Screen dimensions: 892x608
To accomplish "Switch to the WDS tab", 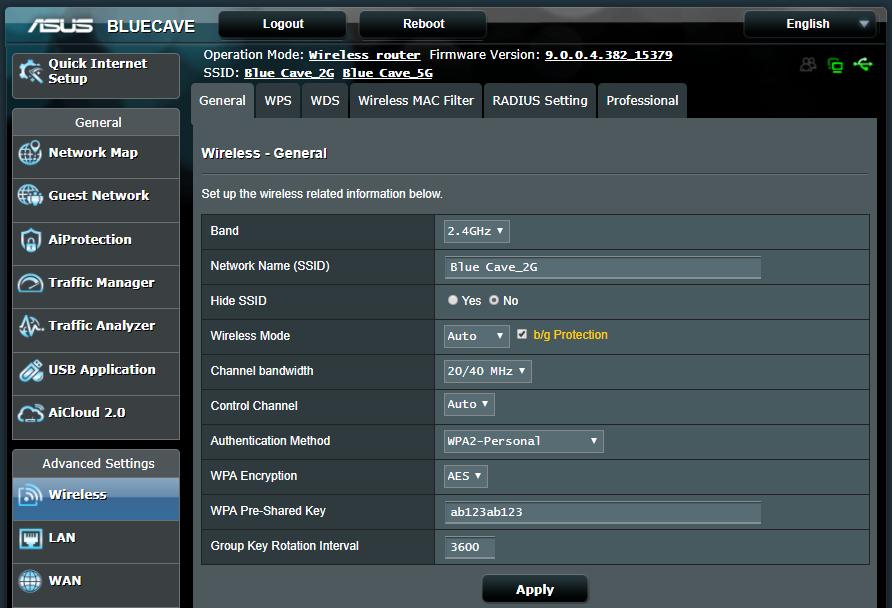I will 325,101.
